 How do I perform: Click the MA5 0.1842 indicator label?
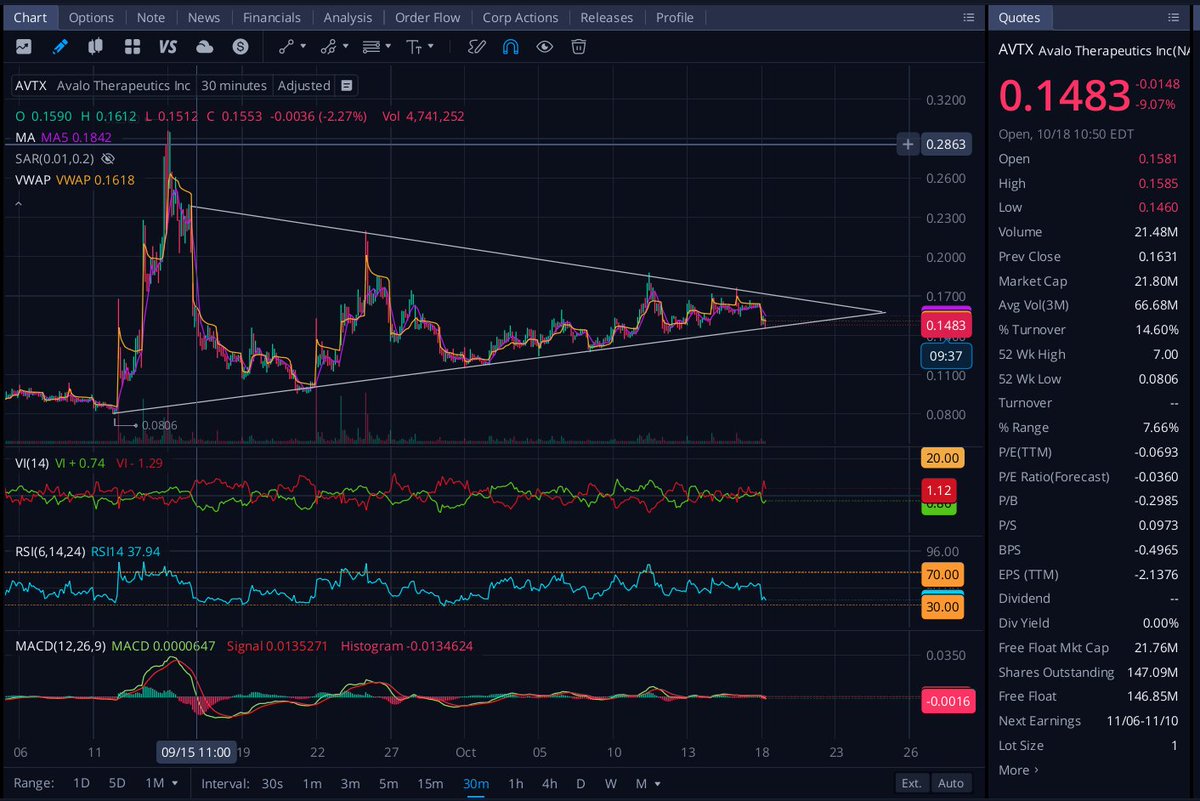coord(76,137)
